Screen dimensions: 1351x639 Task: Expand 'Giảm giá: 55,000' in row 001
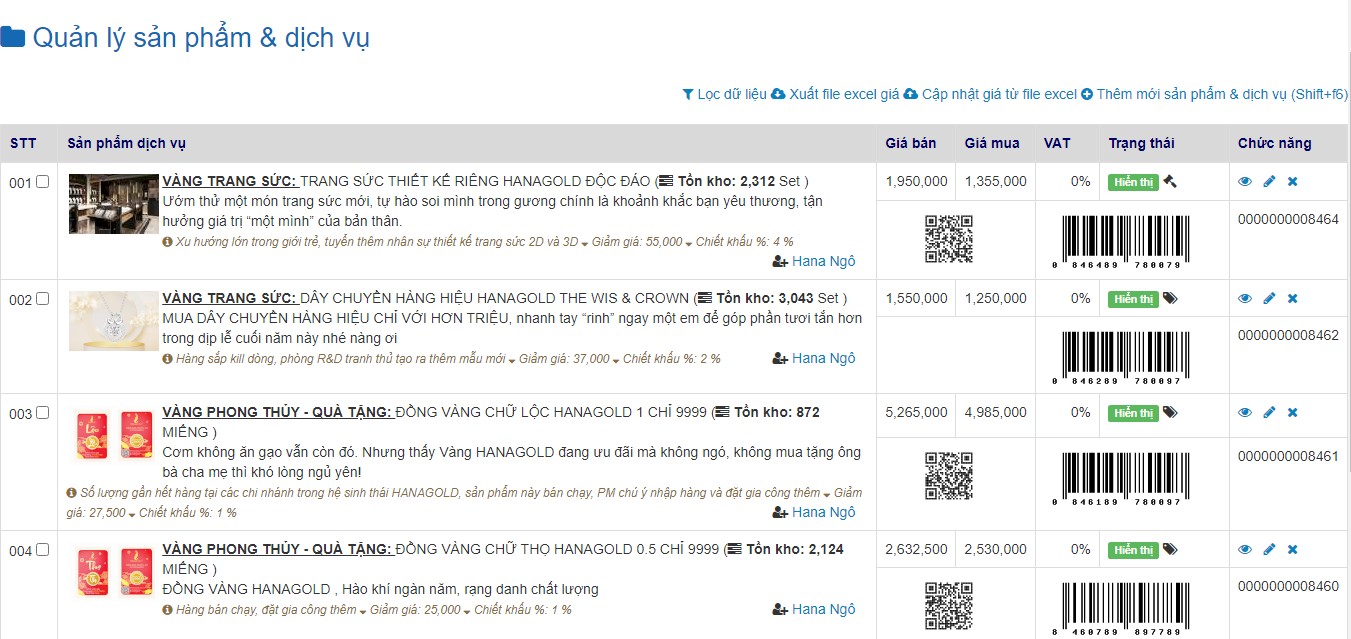pos(637,242)
